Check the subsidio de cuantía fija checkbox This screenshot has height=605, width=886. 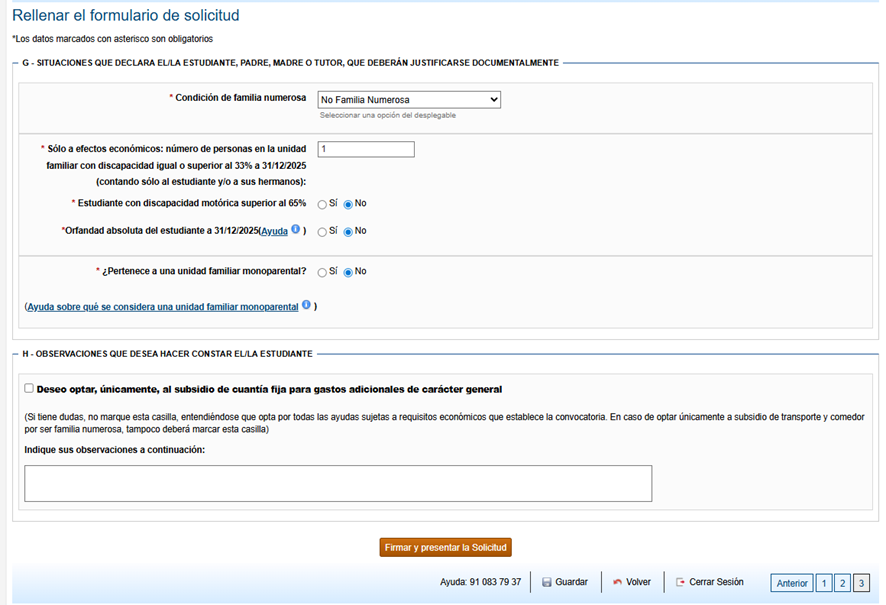[x=29, y=388]
